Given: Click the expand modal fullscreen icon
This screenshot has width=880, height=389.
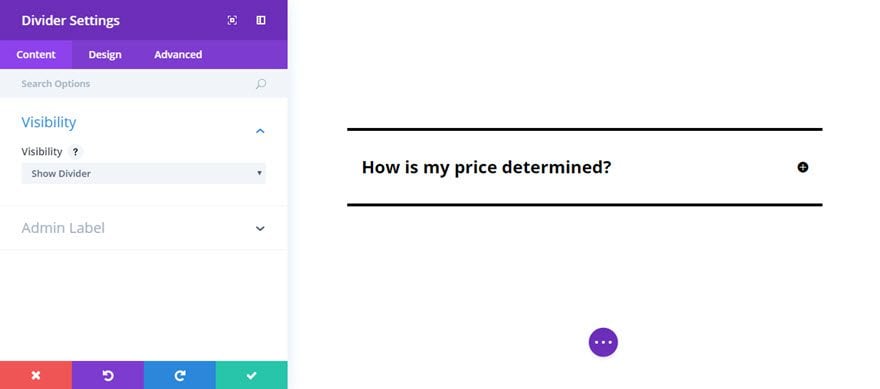Looking at the screenshot, I should tap(232, 20).
